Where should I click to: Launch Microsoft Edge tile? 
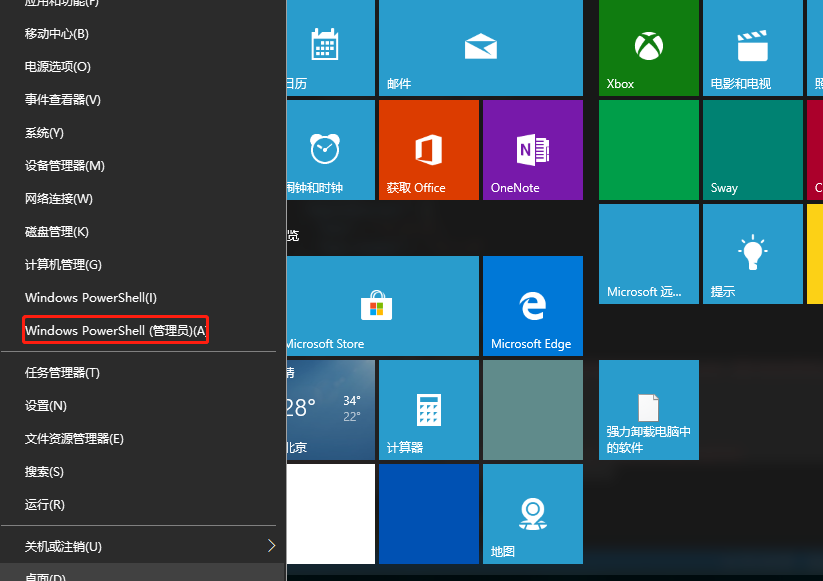[x=532, y=305]
